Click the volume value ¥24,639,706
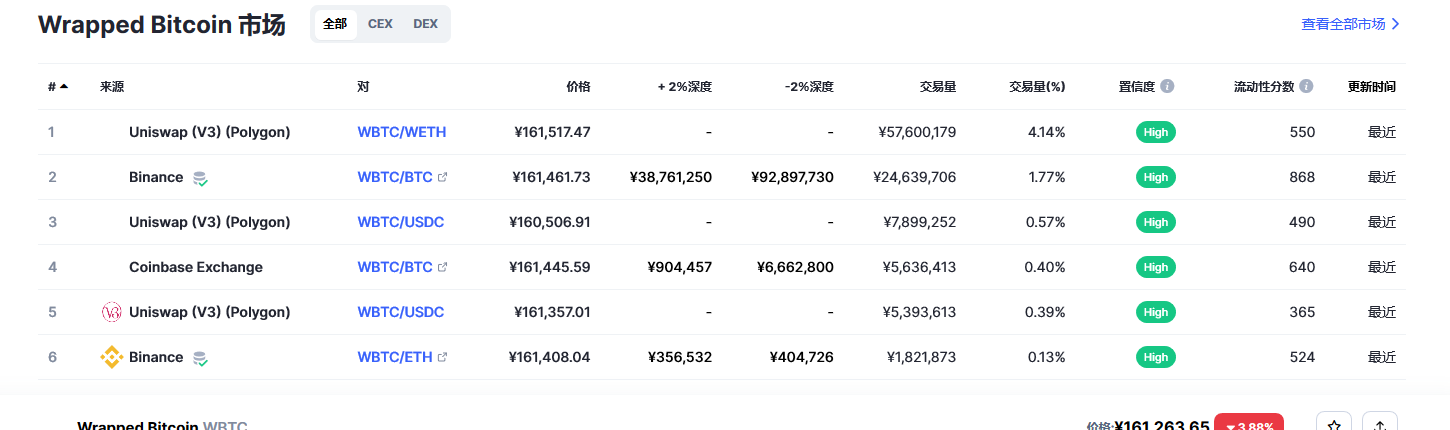Image resolution: width=1450 pixels, height=430 pixels. click(915, 177)
